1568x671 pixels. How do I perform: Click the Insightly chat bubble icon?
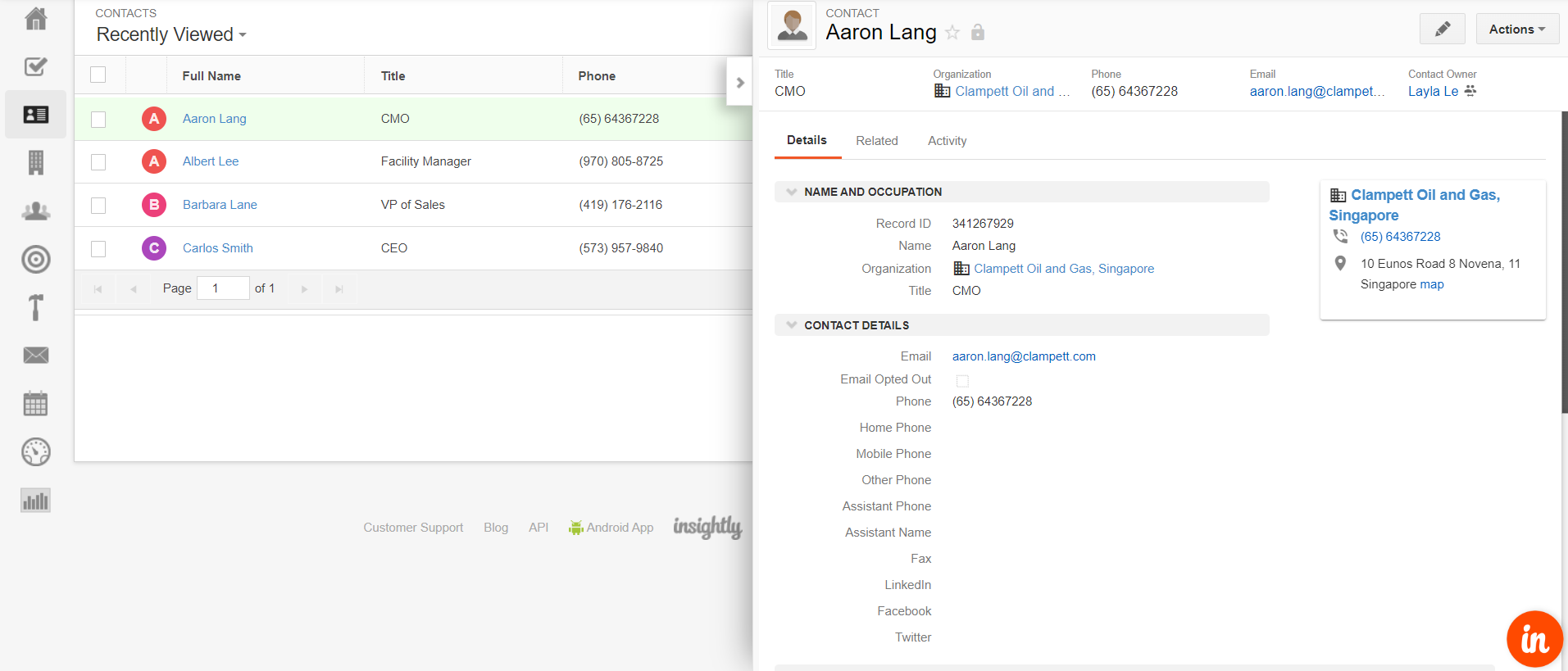coord(1534,639)
